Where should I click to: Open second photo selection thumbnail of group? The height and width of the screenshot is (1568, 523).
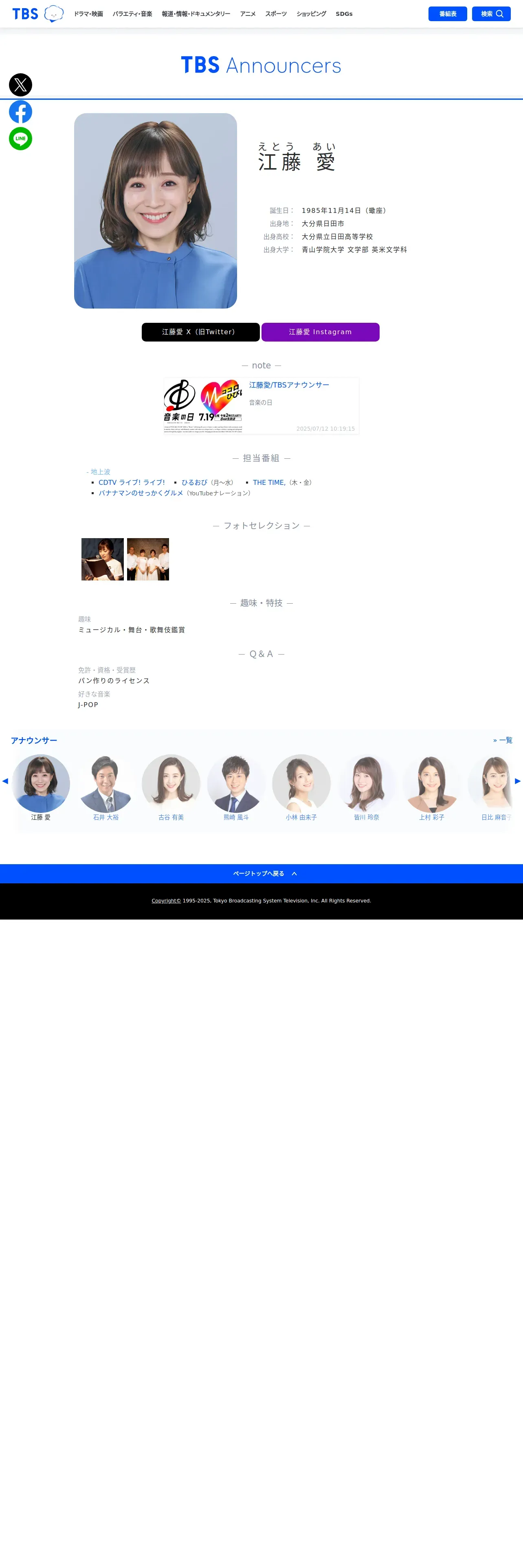pos(148,559)
